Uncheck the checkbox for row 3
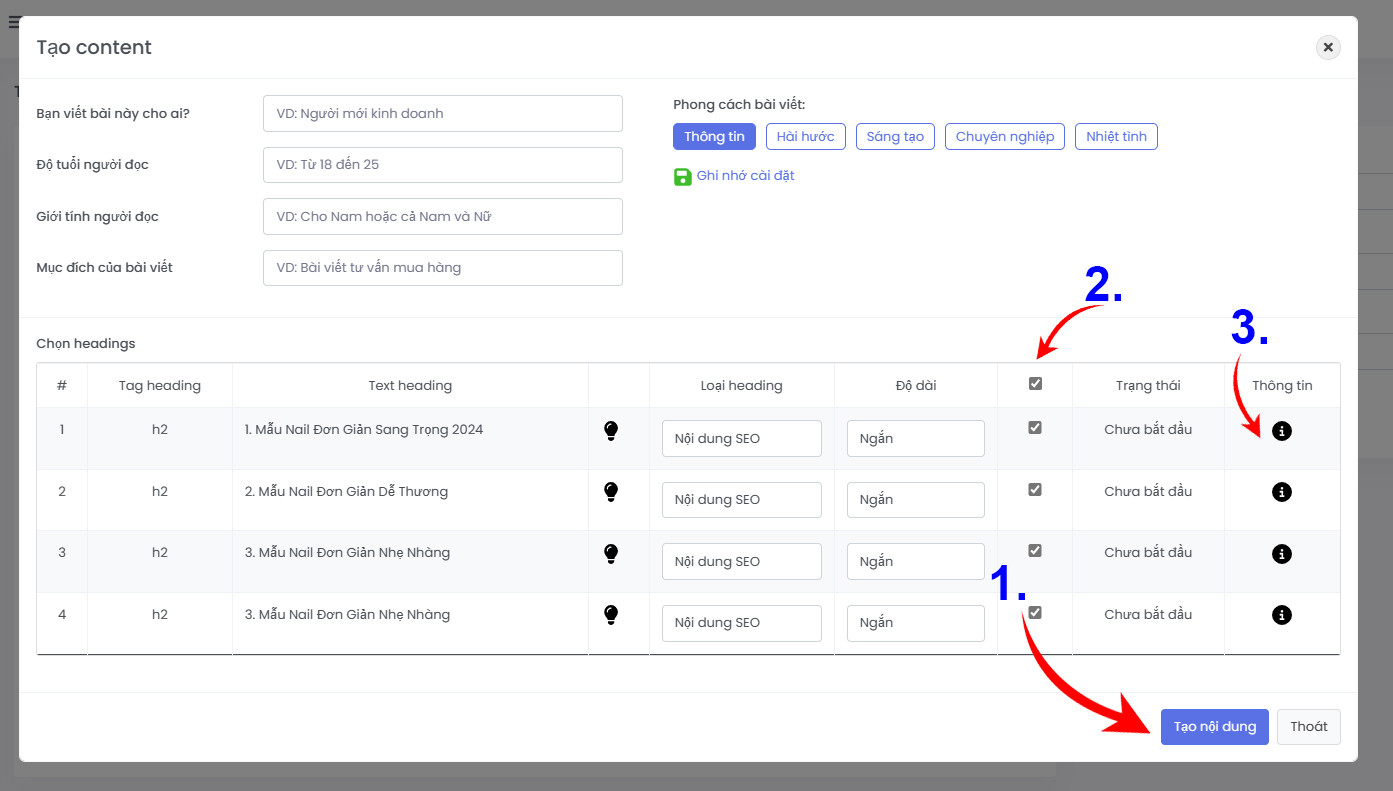Viewport: 1393px width, 791px height. [1035, 551]
